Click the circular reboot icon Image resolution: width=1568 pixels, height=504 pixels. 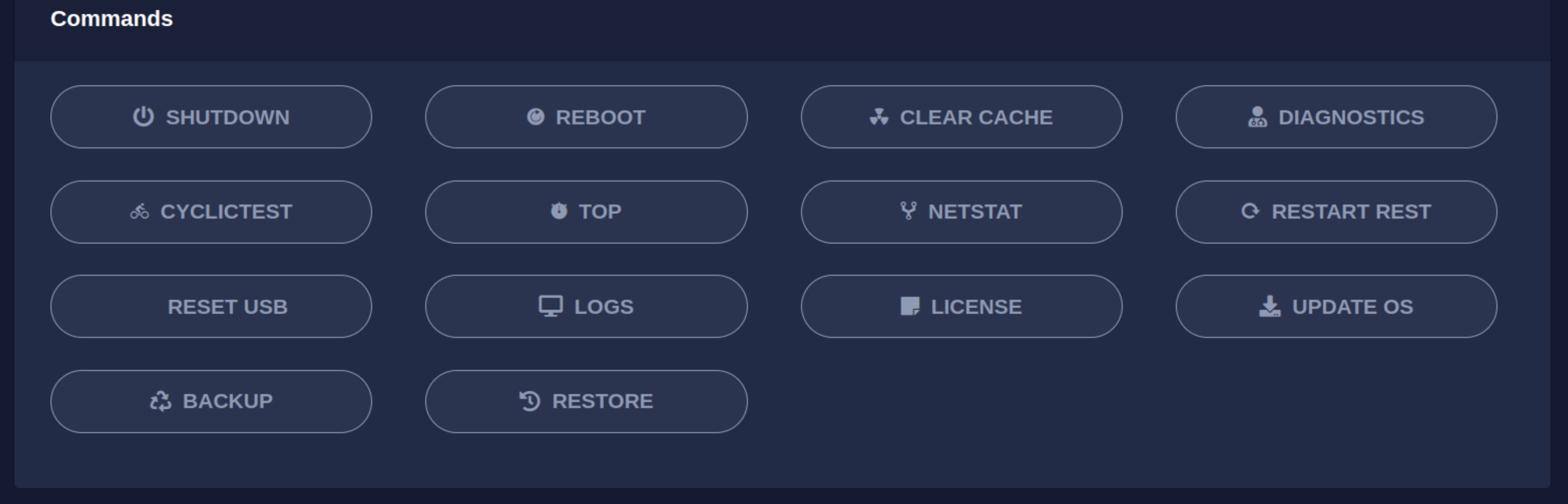(x=536, y=117)
